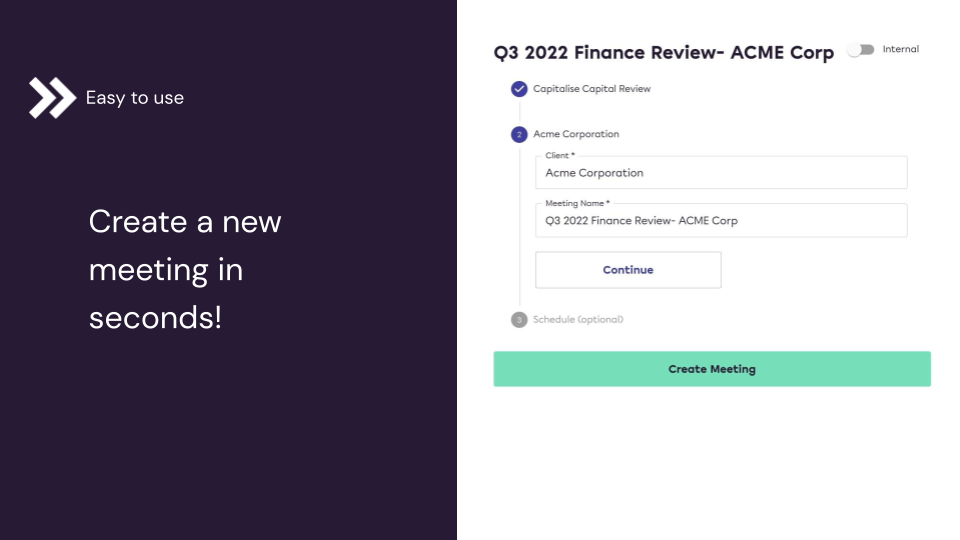Click the Meeting Name * field label
This screenshot has width=960, height=540.
point(577,203)
